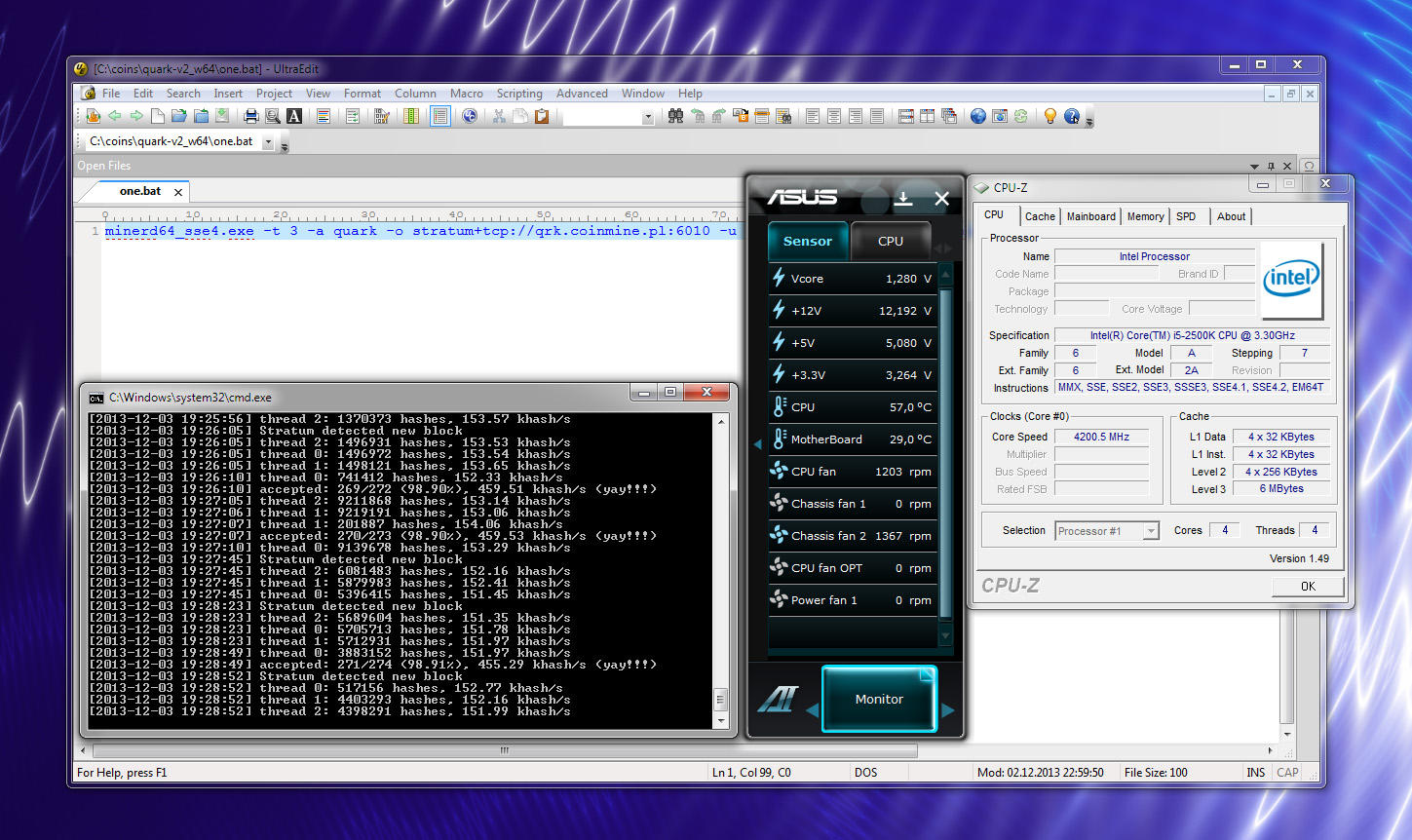Screen dimensions: 1412x840
Task: Click the yellow lightbulb icon
Action: point(1049,116)
